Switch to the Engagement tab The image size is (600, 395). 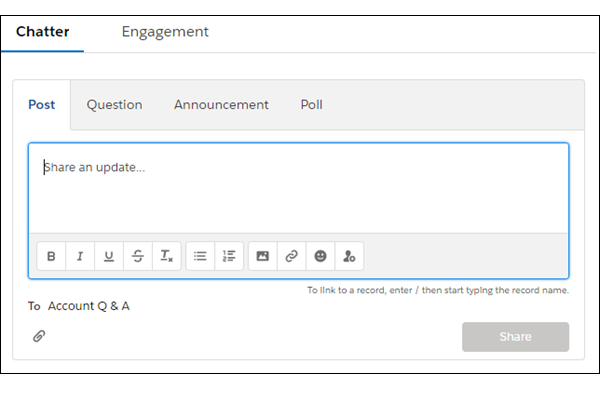[165, 31]
